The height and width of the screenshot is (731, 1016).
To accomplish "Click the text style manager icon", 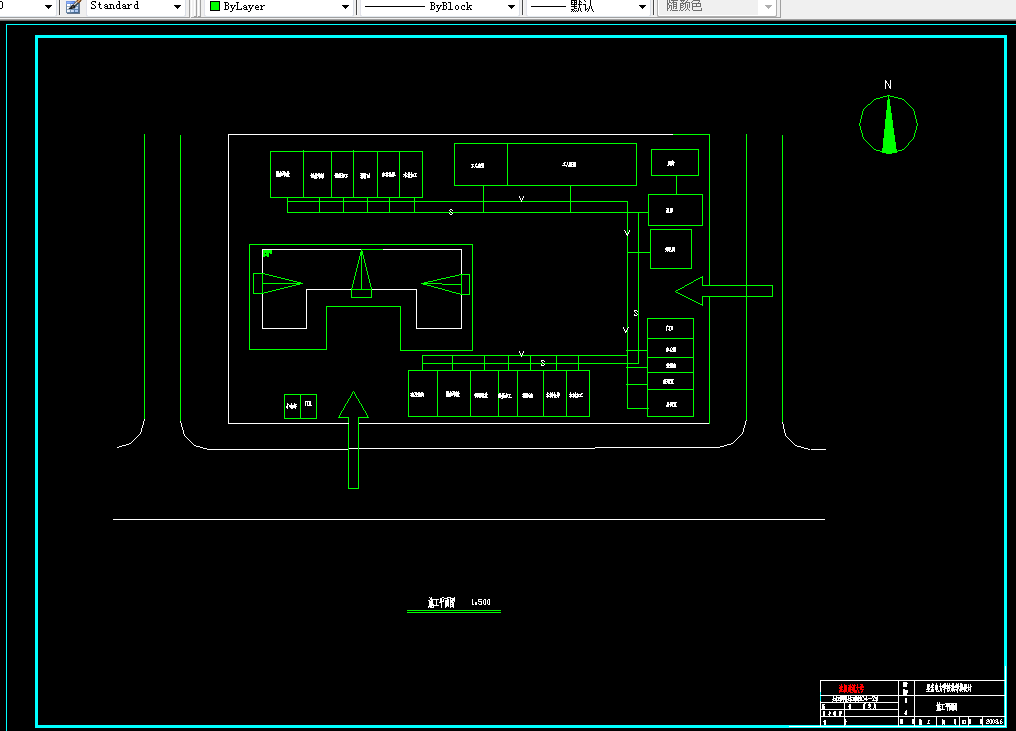I will click(x=73, y=6).
